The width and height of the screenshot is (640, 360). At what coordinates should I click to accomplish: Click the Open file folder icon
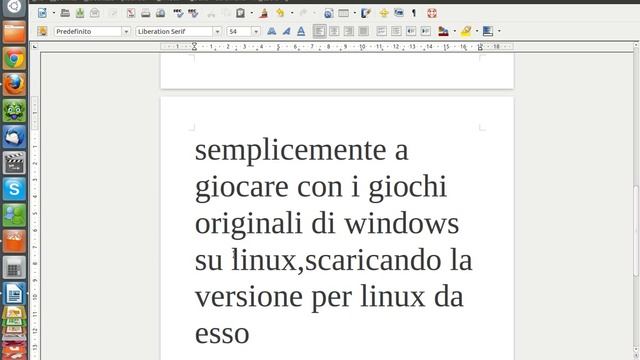[65, 13]
